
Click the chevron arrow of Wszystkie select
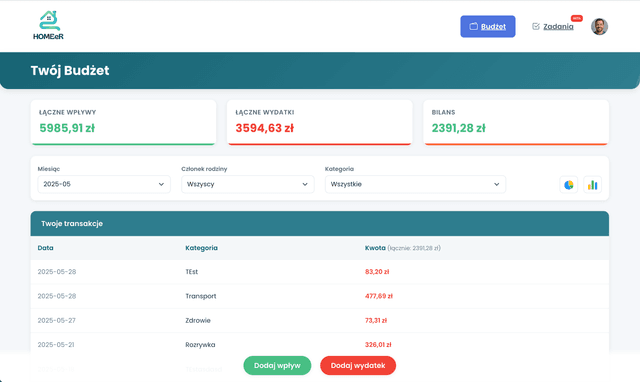click(496, 184)
